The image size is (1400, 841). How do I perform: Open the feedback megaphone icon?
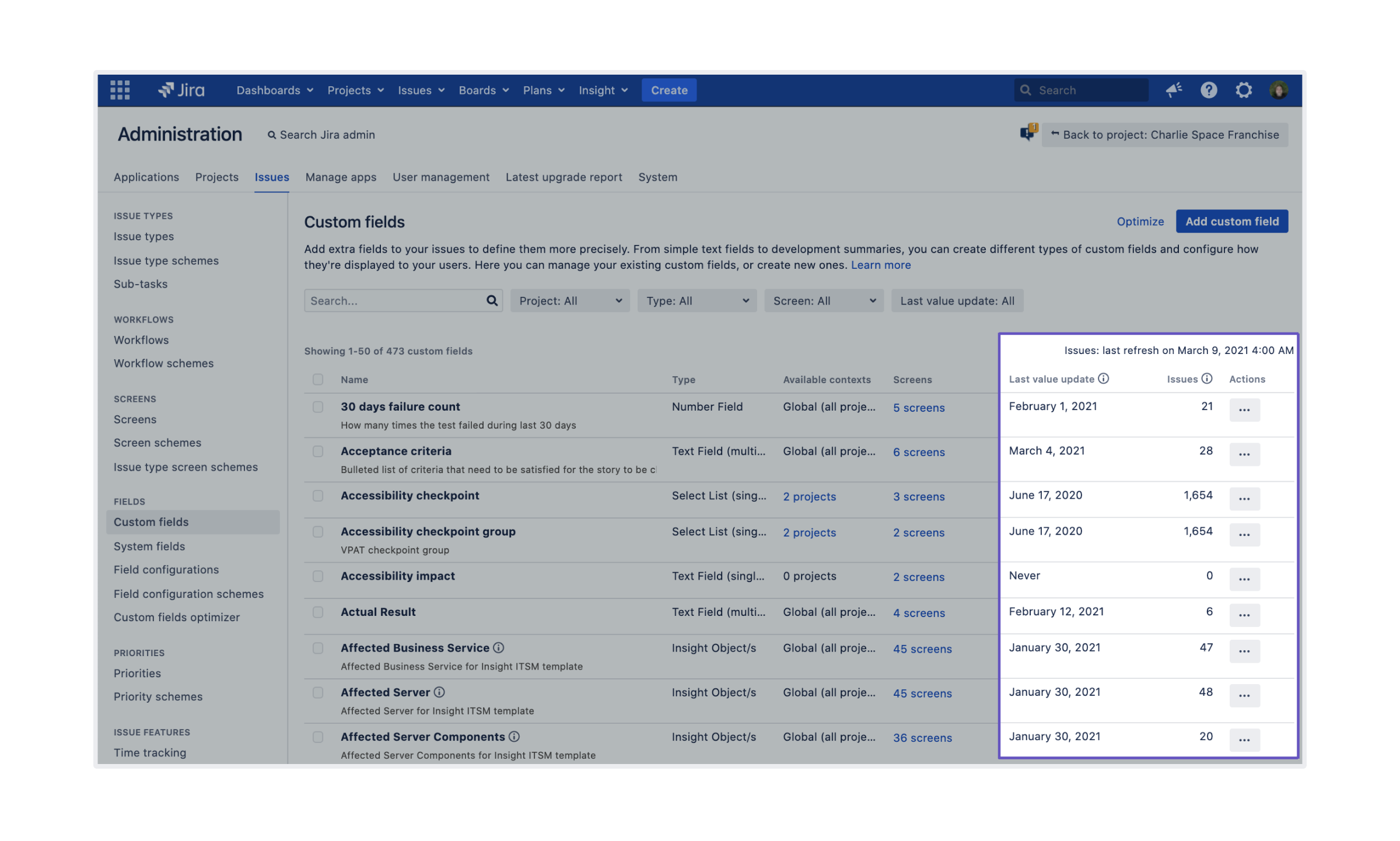(1174, 90)
